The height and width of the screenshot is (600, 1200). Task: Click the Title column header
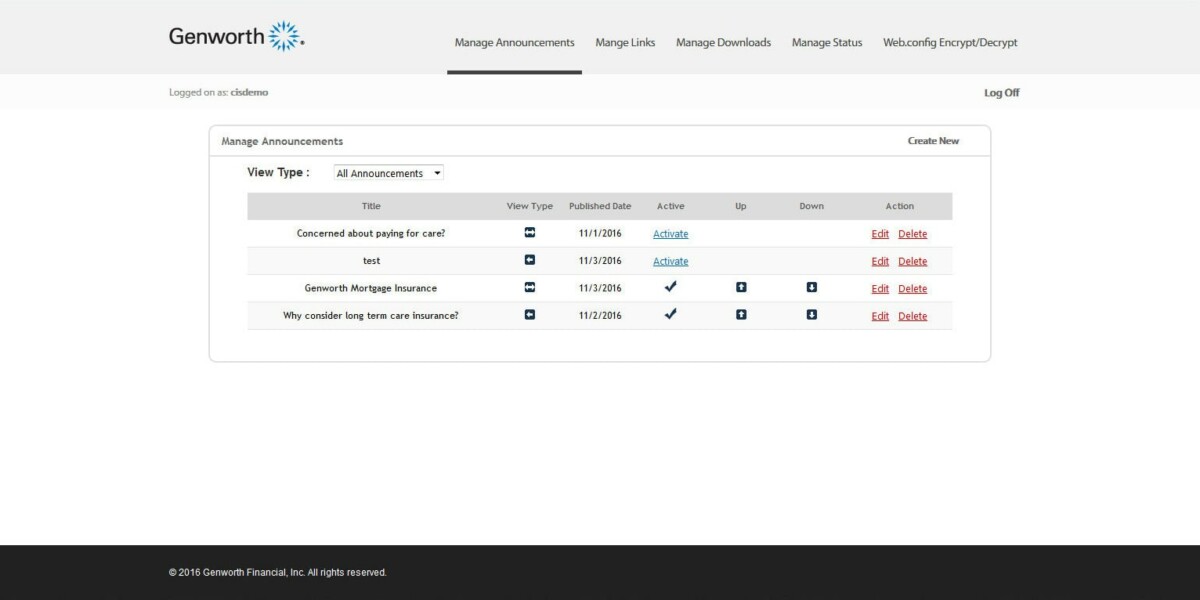[371, 206]
